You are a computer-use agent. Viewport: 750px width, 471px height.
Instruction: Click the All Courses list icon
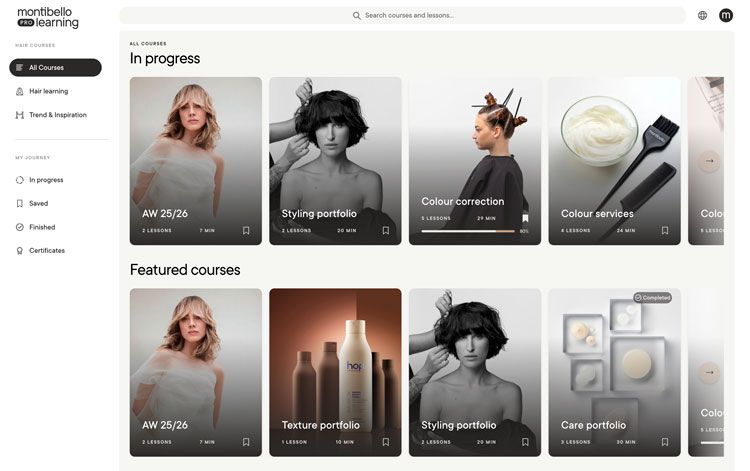click(20, 67)
